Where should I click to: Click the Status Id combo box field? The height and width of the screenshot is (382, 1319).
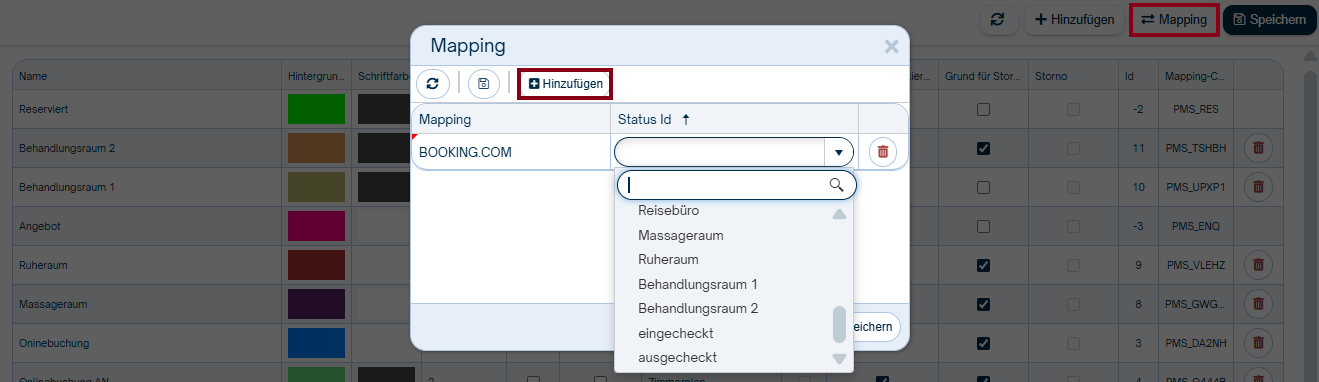pos(733,152)
